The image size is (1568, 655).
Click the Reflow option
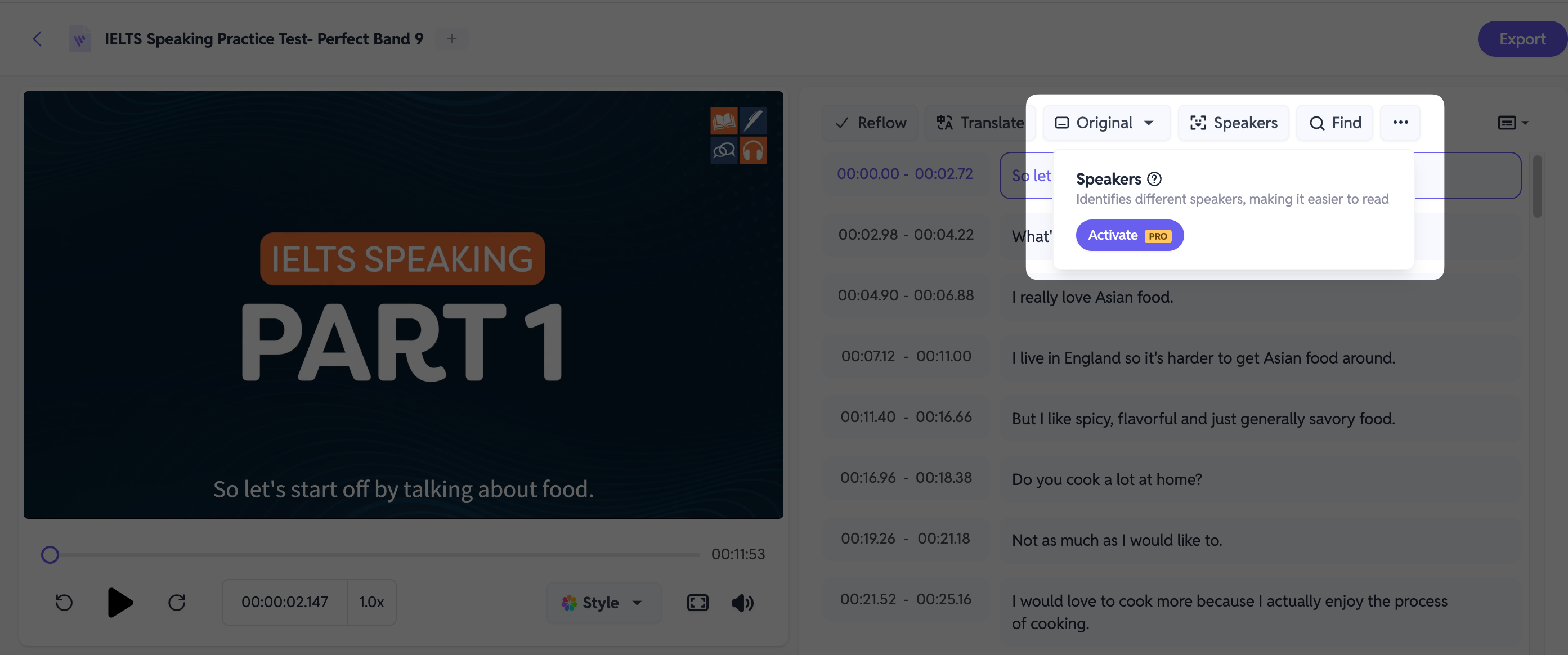tap(871, 122)
